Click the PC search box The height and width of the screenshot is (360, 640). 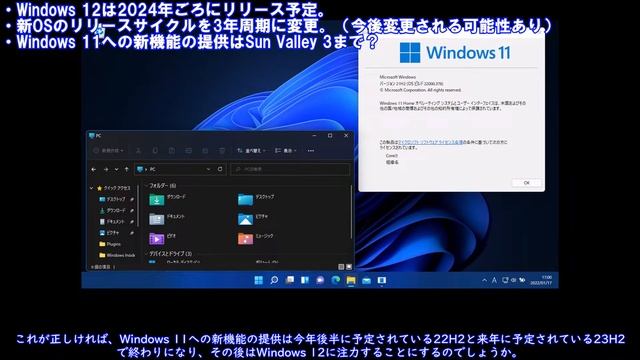(x=290, y=169)
